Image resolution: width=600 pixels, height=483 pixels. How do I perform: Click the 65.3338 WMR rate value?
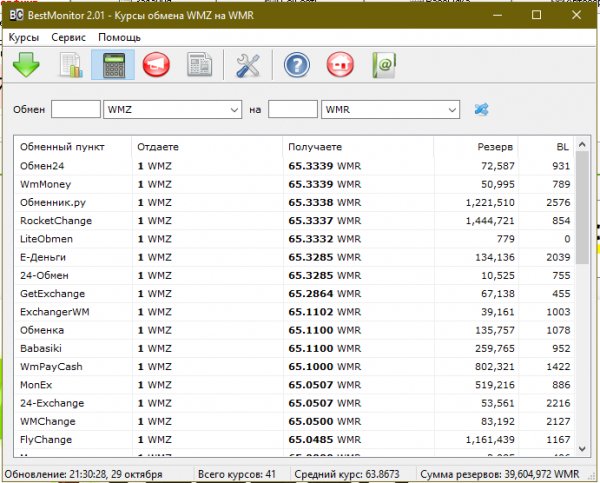click(x=324, y=202)
